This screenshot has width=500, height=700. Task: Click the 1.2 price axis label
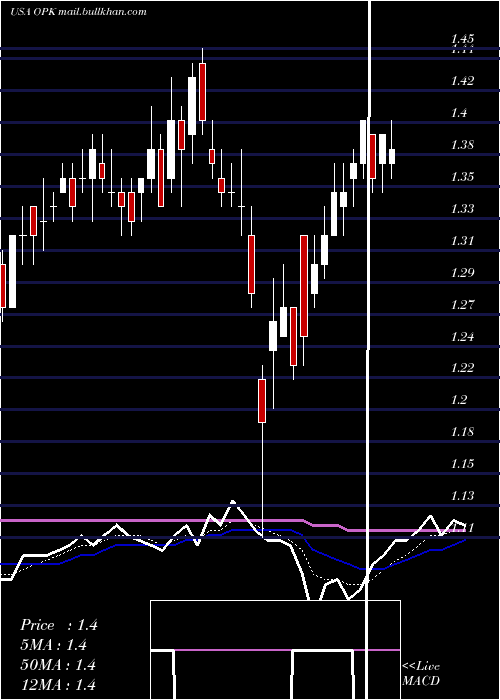coord(459,400)
